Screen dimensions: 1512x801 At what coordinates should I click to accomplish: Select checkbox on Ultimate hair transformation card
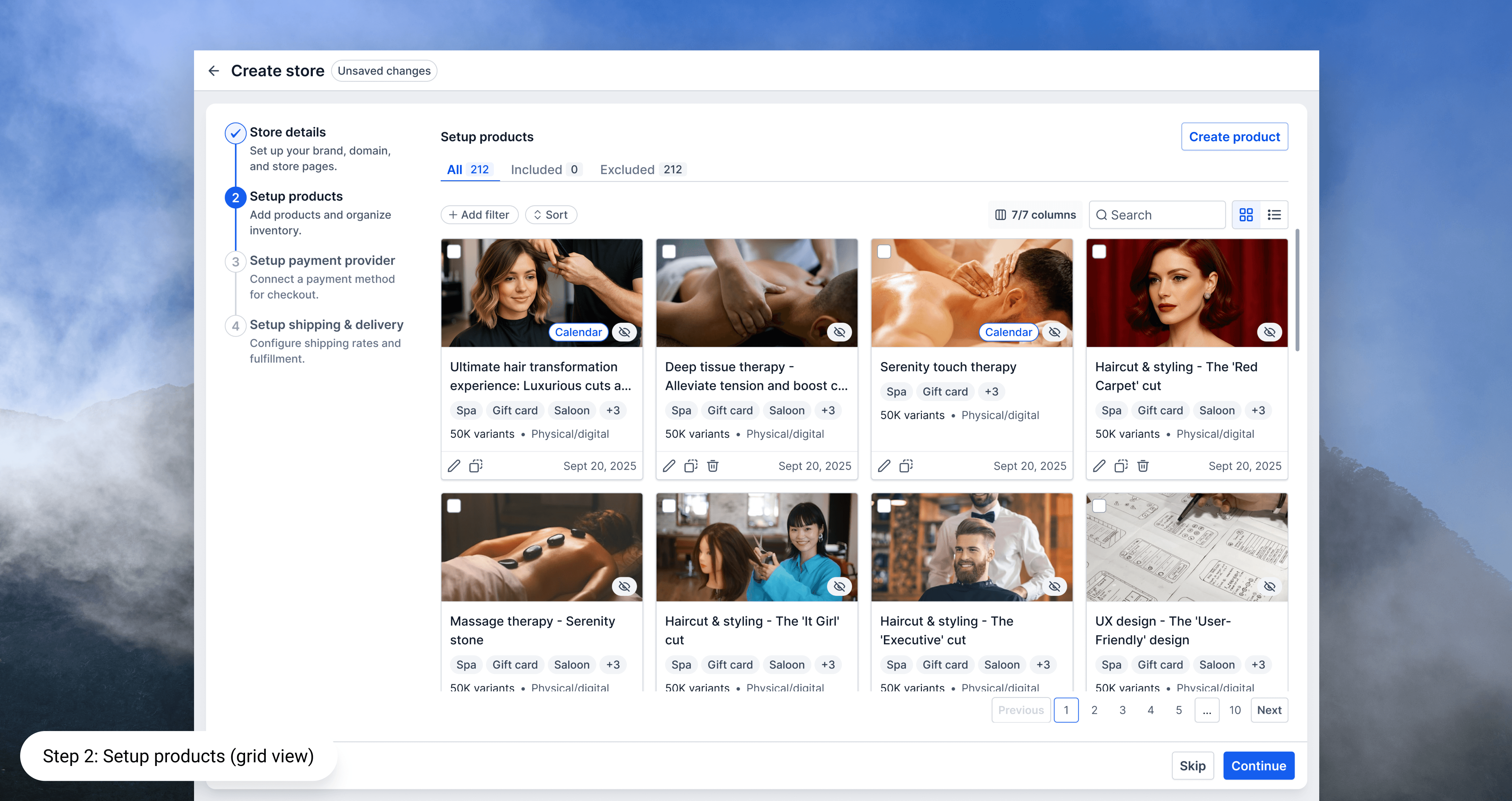click(x=454, y=252)
